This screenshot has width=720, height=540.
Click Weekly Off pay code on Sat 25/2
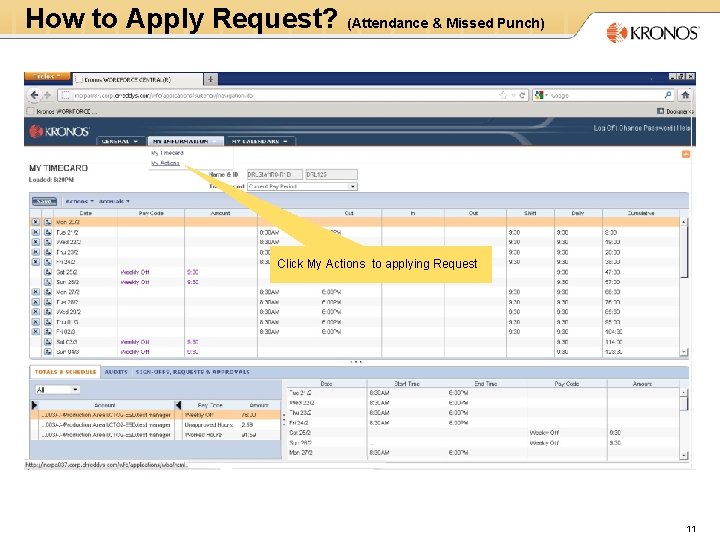[135, 272]
